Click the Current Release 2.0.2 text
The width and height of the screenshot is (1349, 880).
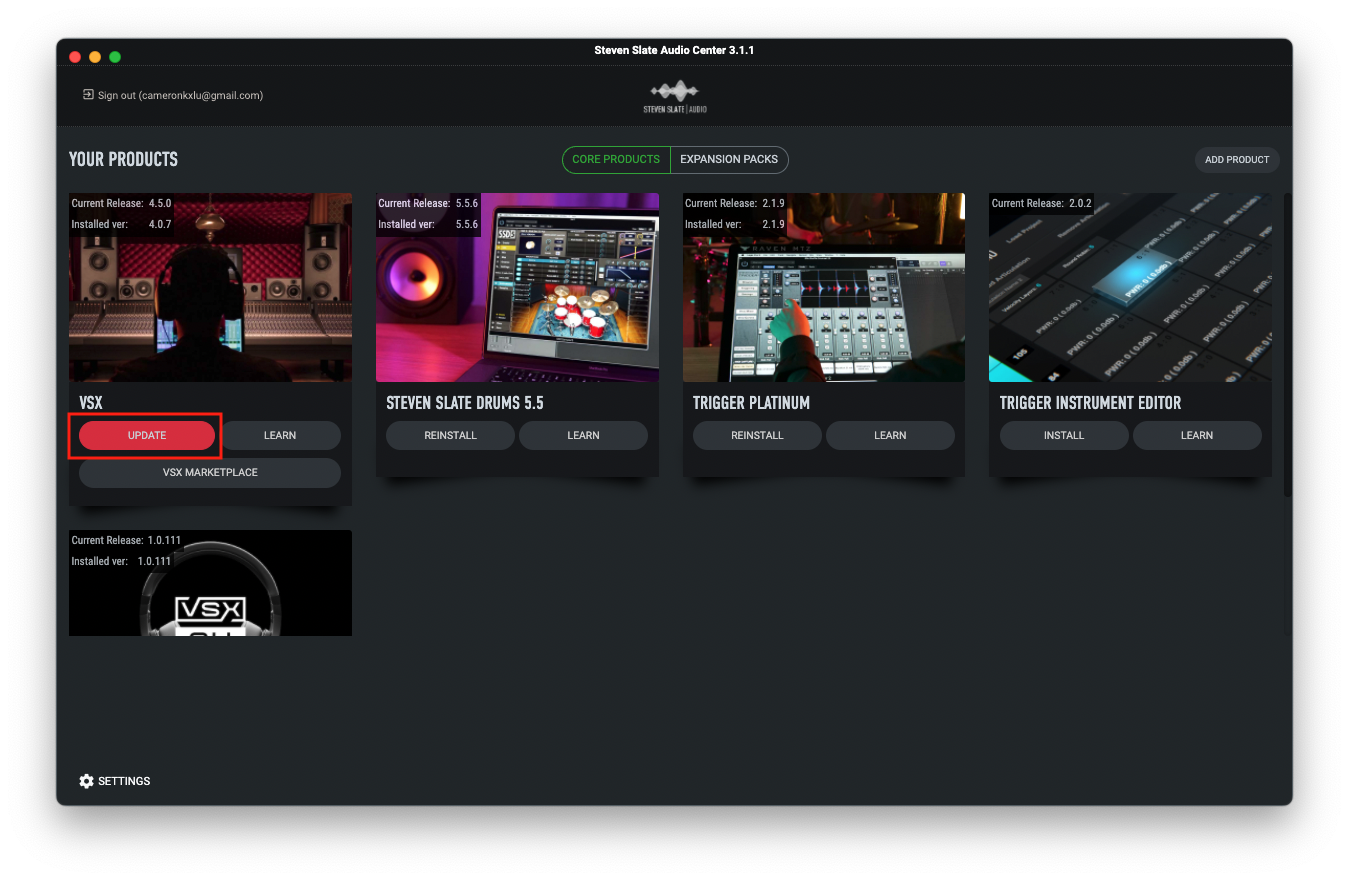coord(1042,203)
